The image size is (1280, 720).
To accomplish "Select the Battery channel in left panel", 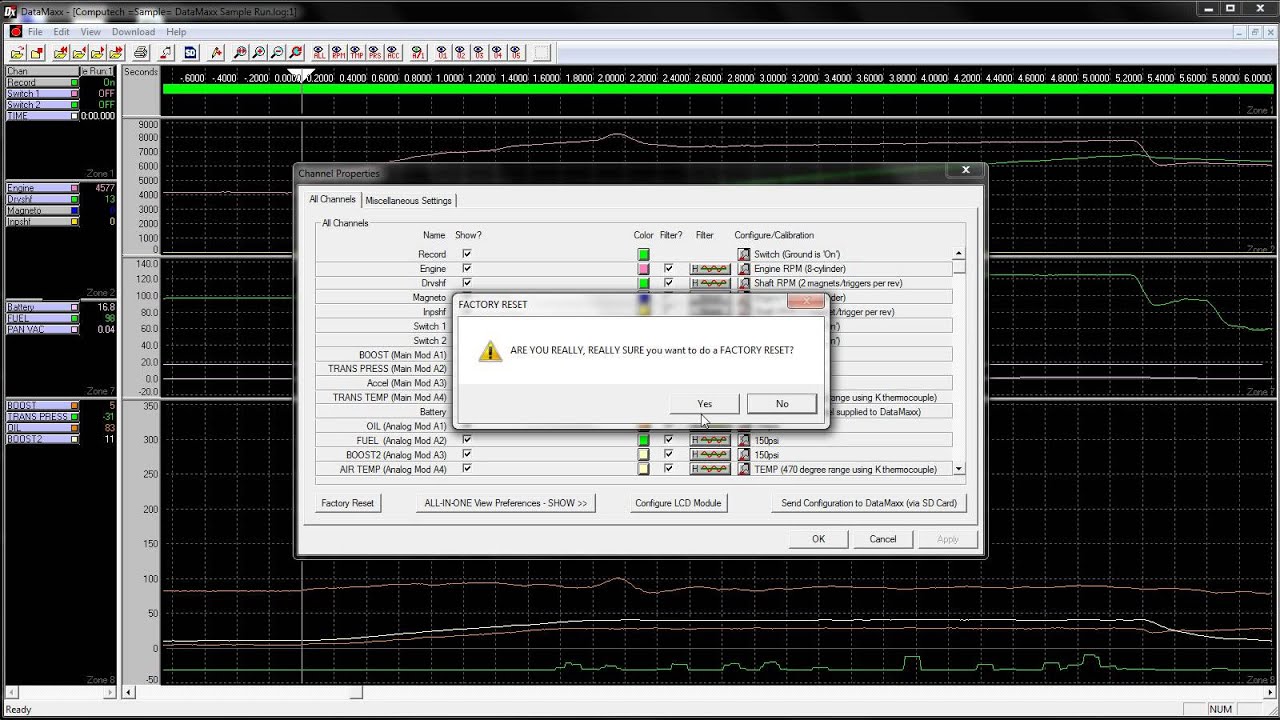I will [42, 307].
